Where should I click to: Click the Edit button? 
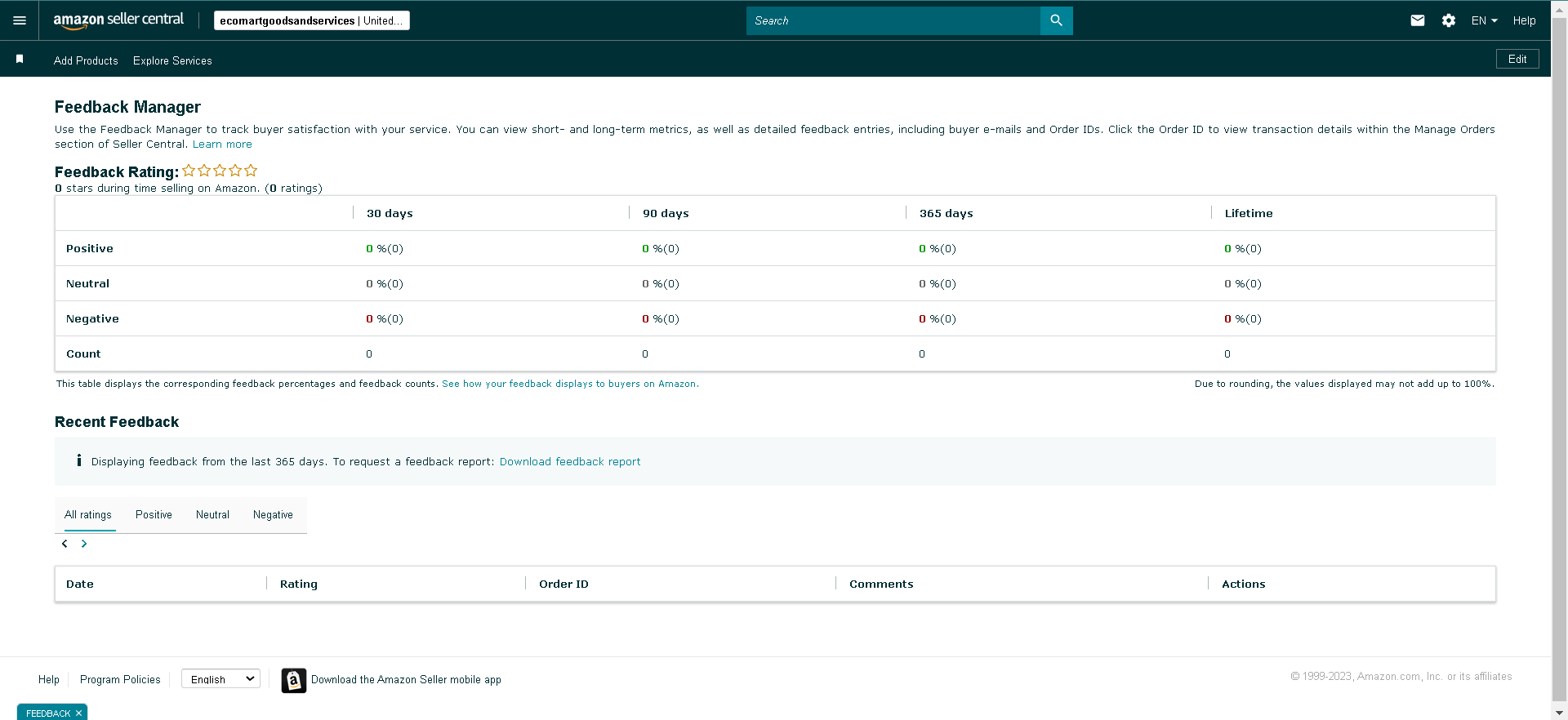(1517, 59)
